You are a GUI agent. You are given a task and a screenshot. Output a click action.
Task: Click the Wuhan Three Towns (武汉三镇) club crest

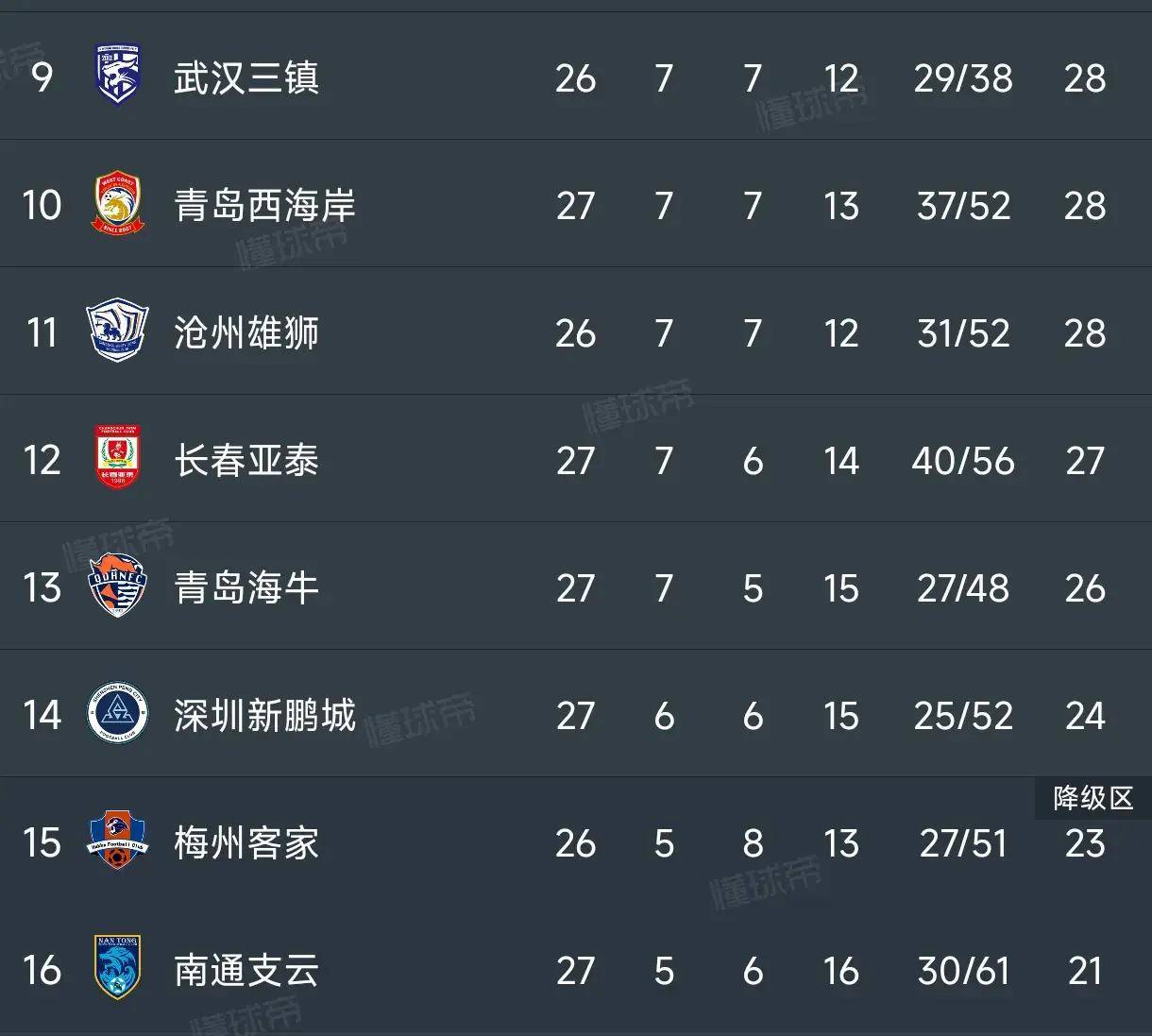[x=118, y=76]
